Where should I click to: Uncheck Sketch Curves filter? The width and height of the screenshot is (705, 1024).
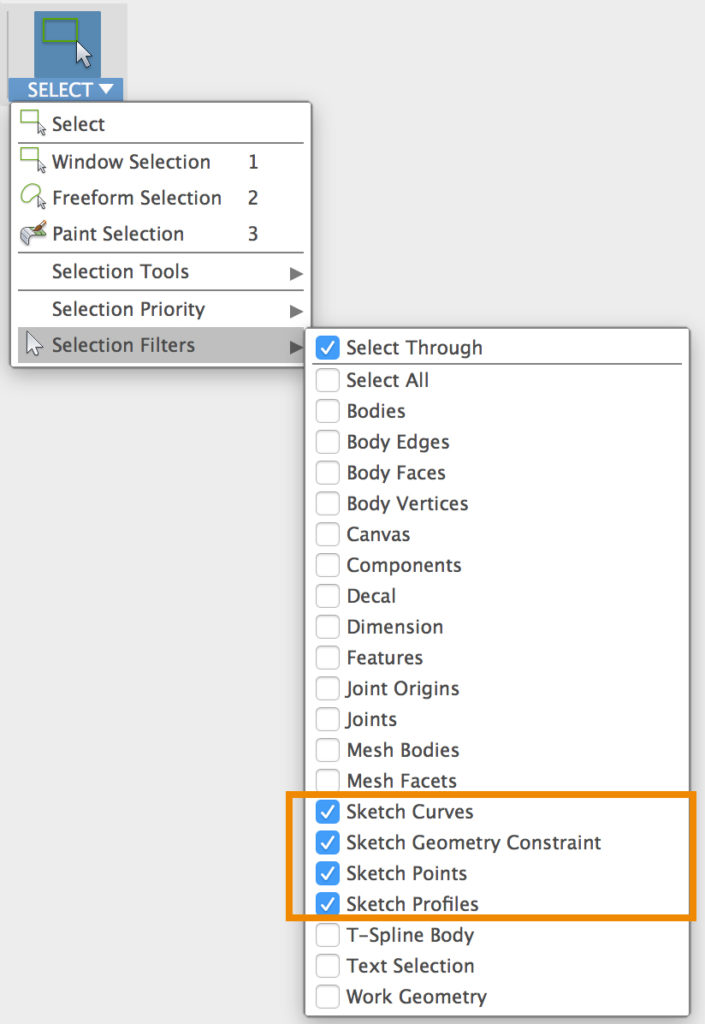click(328, 812)
